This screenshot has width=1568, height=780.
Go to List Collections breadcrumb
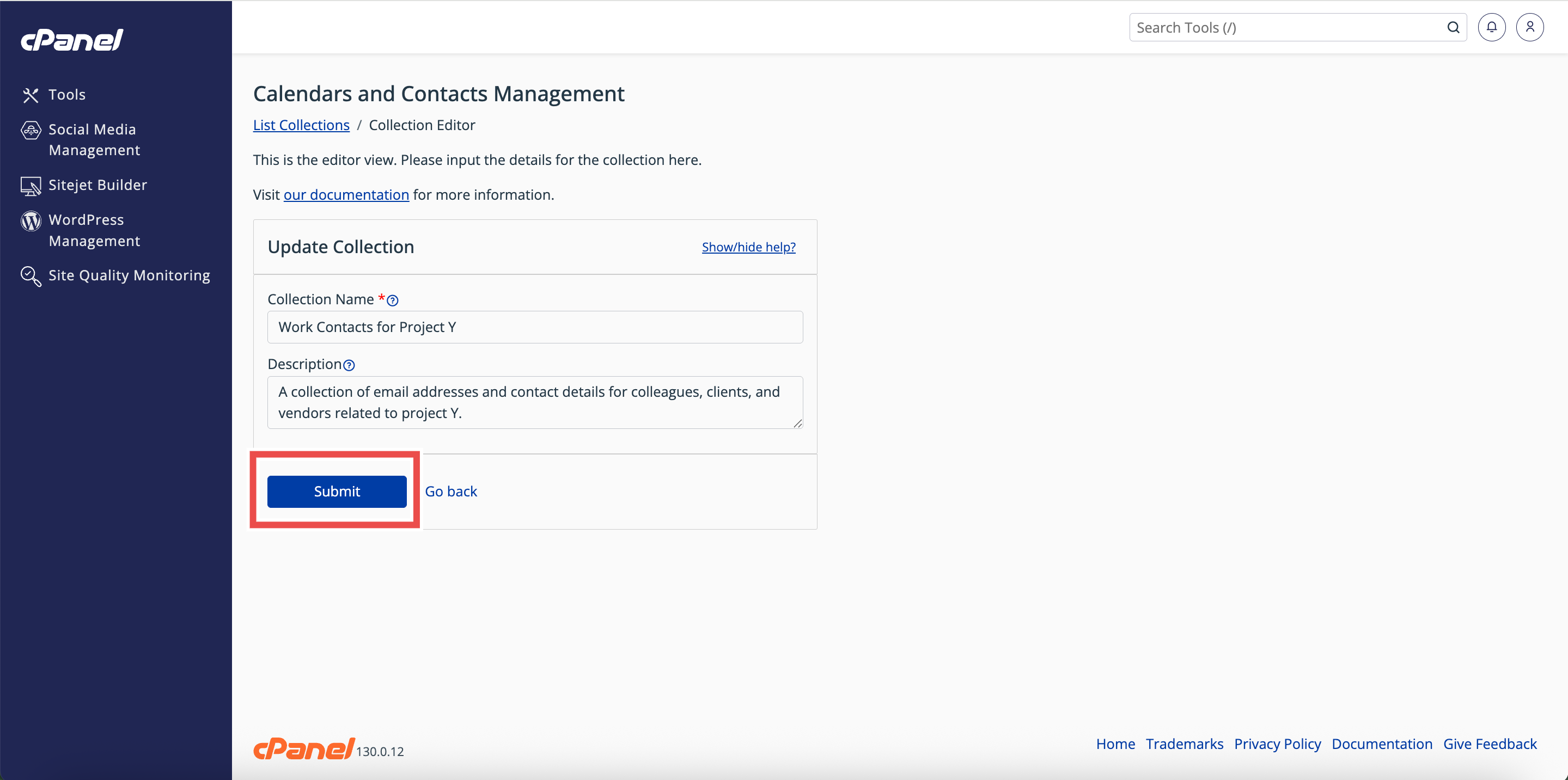301,125
